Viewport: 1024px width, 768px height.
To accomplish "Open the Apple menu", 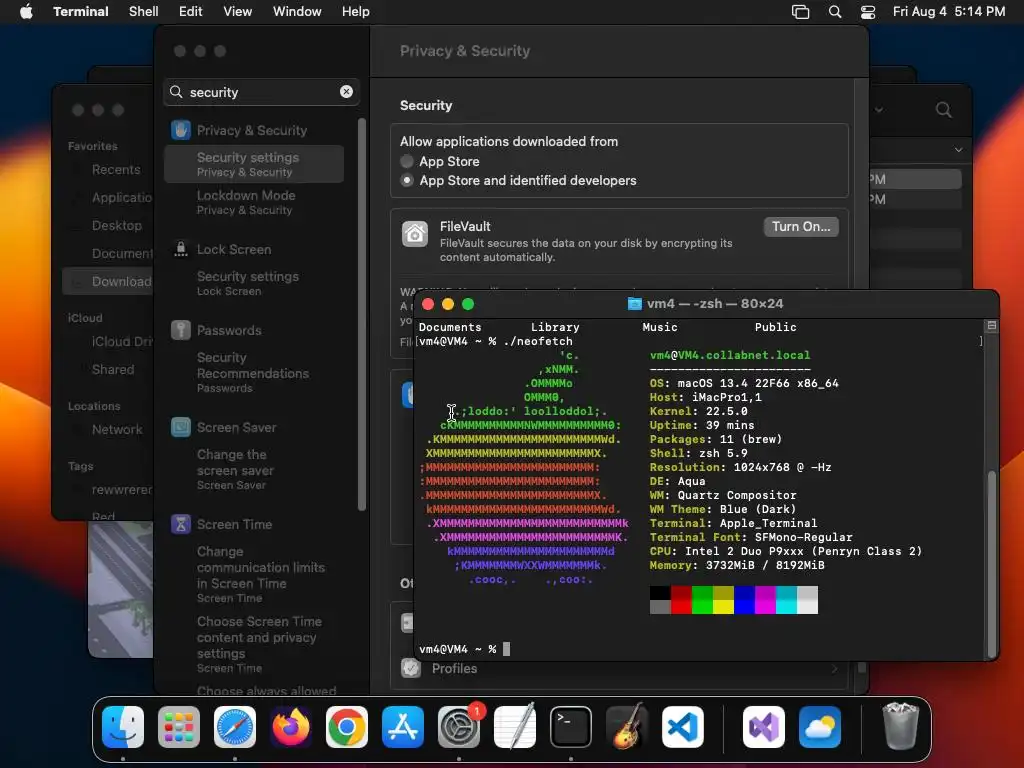I will [x=26, y=12].
